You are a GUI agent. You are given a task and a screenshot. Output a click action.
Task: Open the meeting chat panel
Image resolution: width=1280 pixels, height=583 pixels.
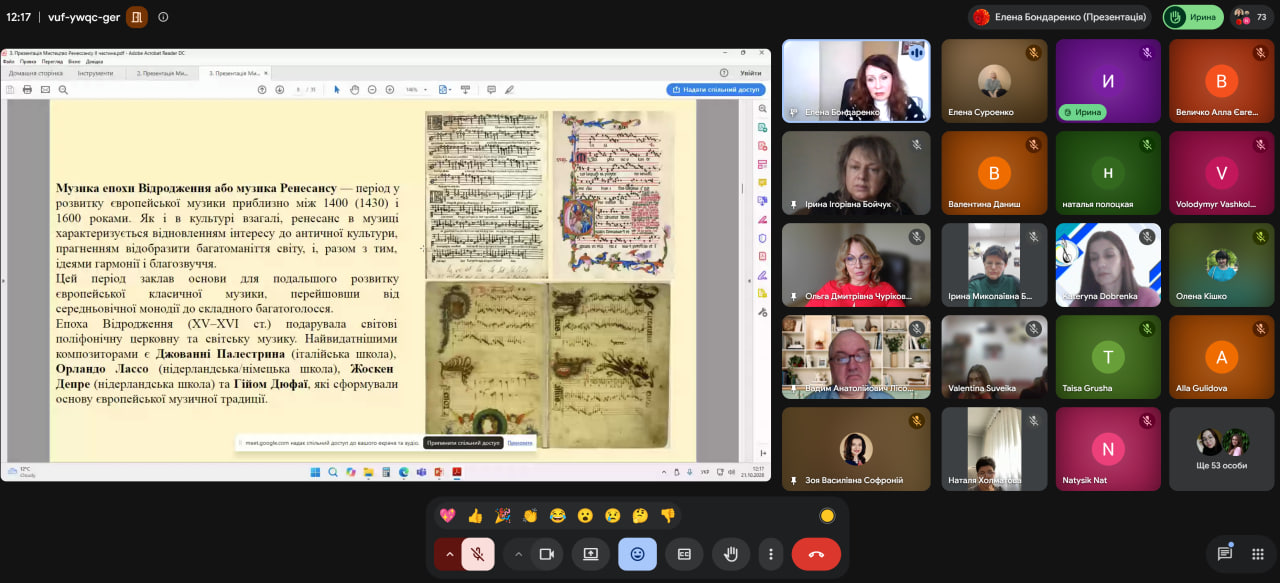(x=1224, y=553)
